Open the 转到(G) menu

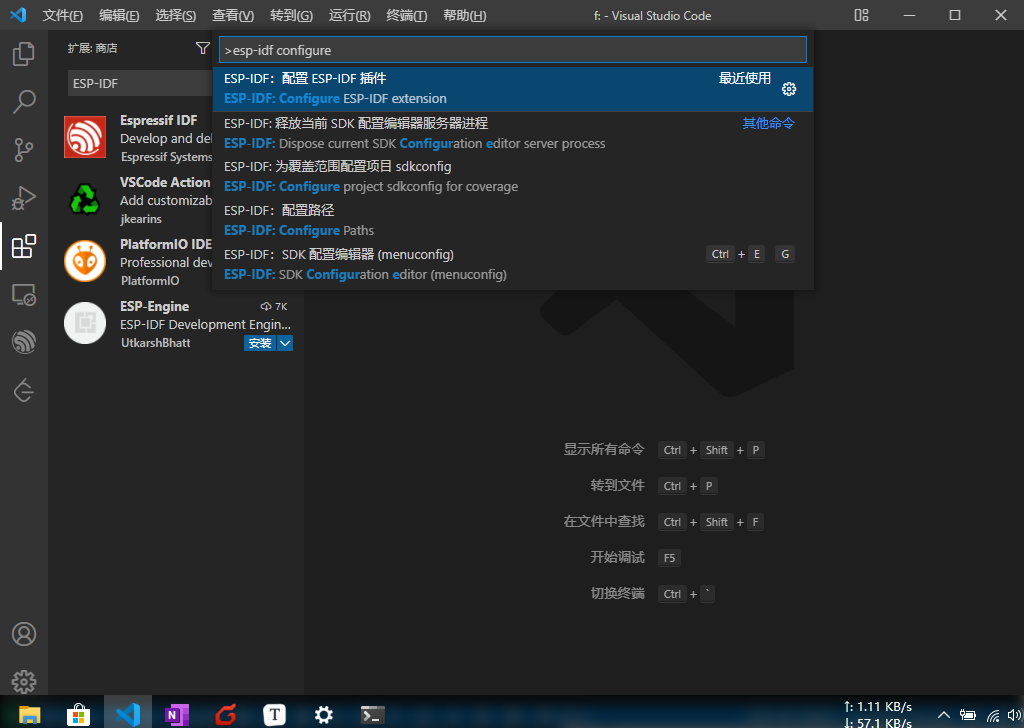tap(291, 15)
